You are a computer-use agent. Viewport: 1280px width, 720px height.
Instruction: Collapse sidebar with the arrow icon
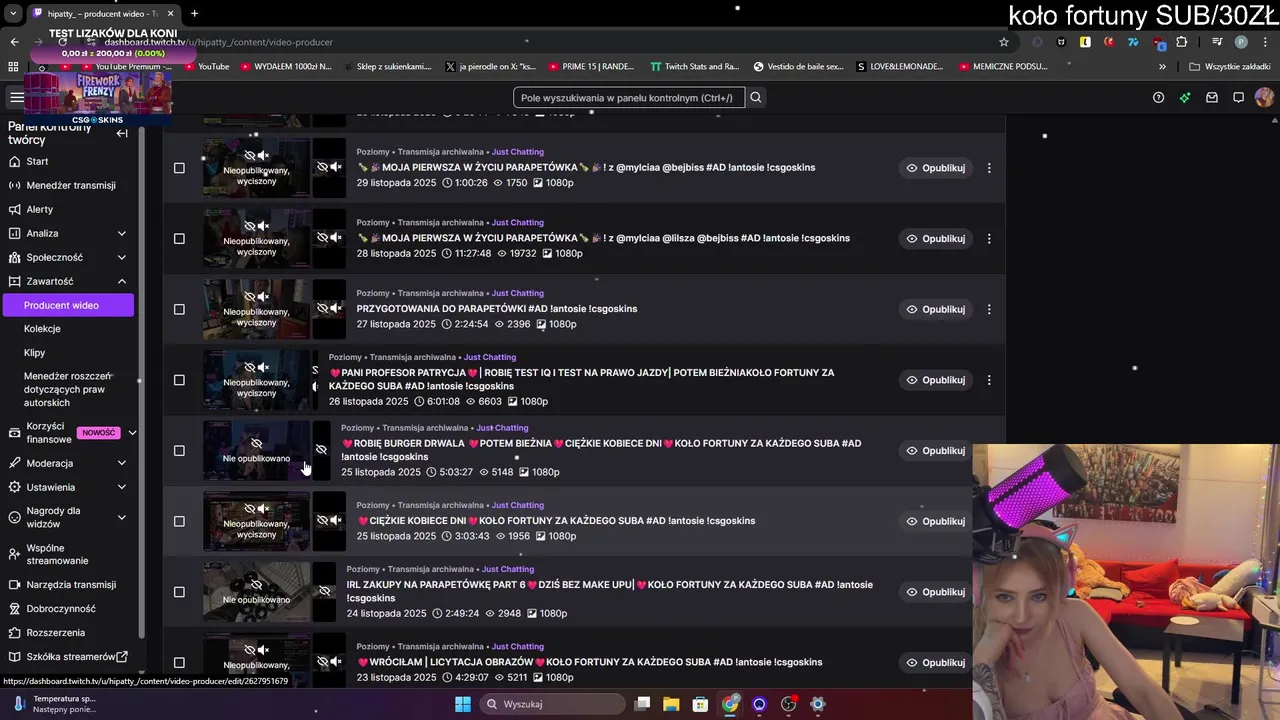(x=122, y=133)
